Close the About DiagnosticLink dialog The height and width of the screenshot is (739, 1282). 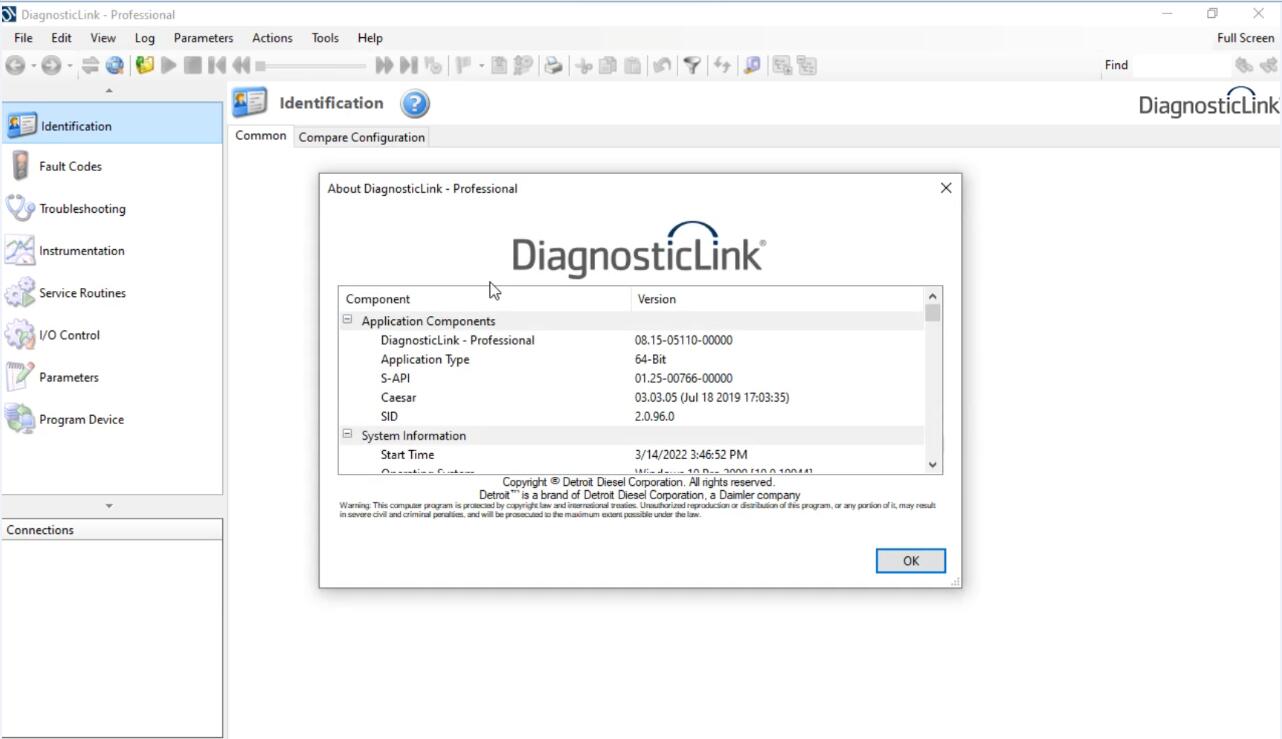(946, 188)
